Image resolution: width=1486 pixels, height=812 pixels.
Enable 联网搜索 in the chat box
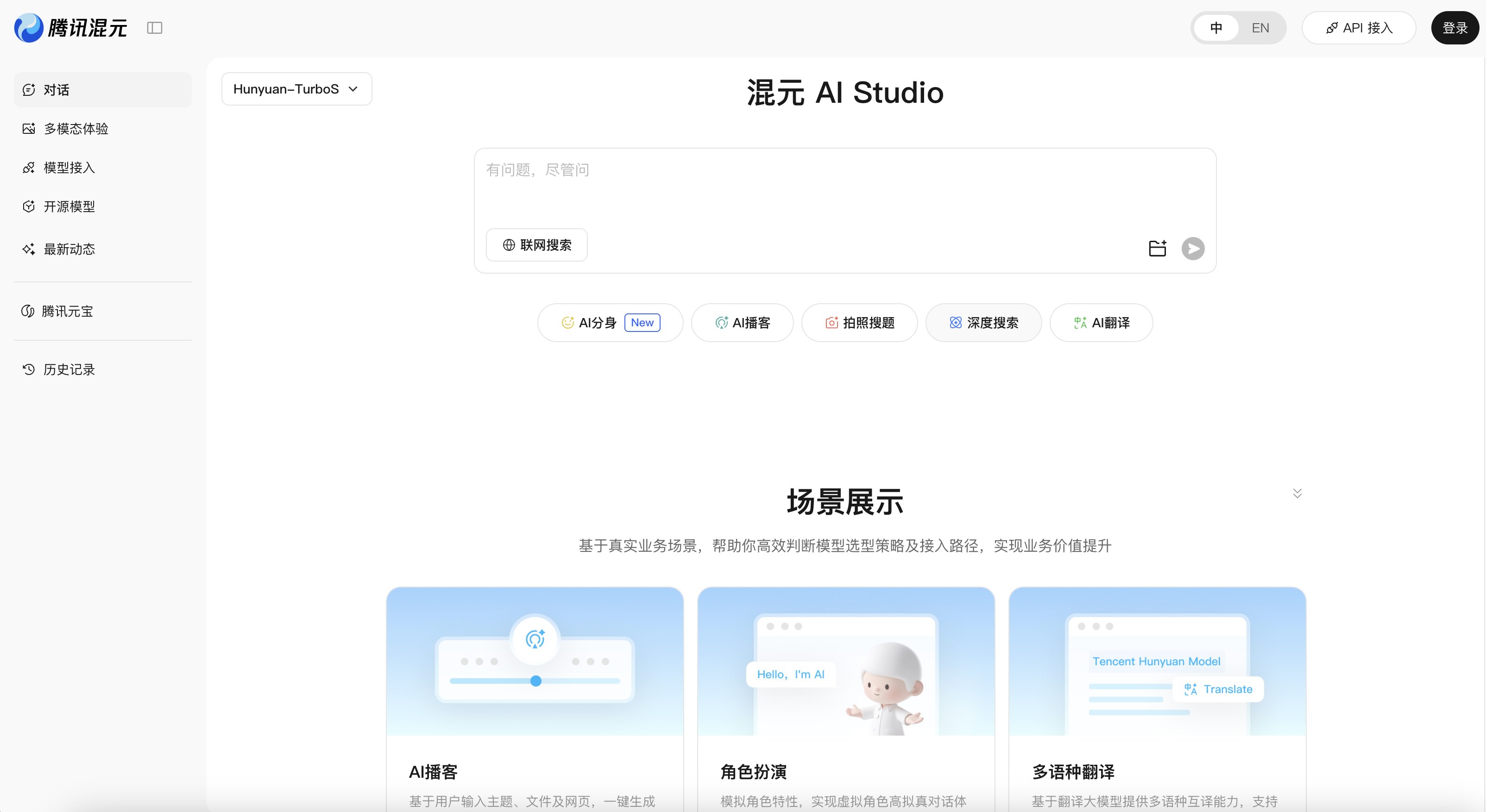pyautogui.click(x=536, y=244)
